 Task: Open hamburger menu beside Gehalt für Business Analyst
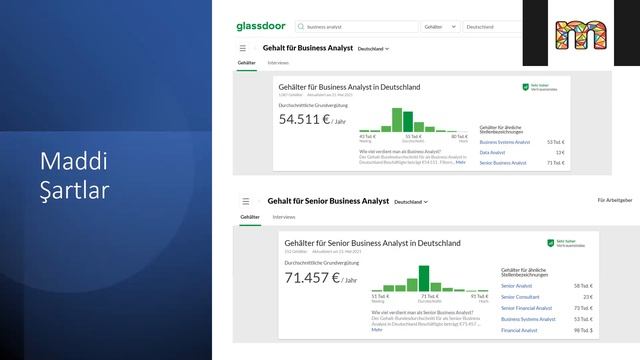click(243, 48)
